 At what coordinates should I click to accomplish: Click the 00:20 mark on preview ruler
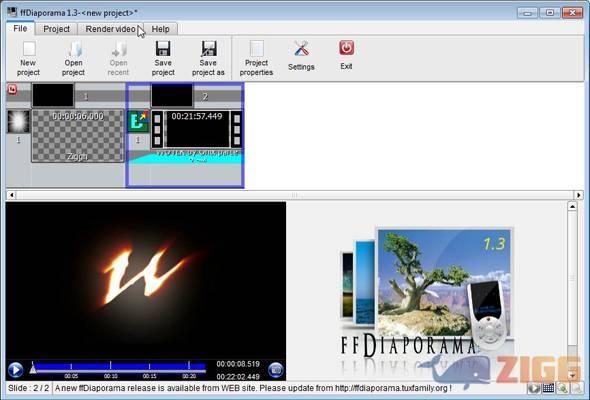click(189, 376)
